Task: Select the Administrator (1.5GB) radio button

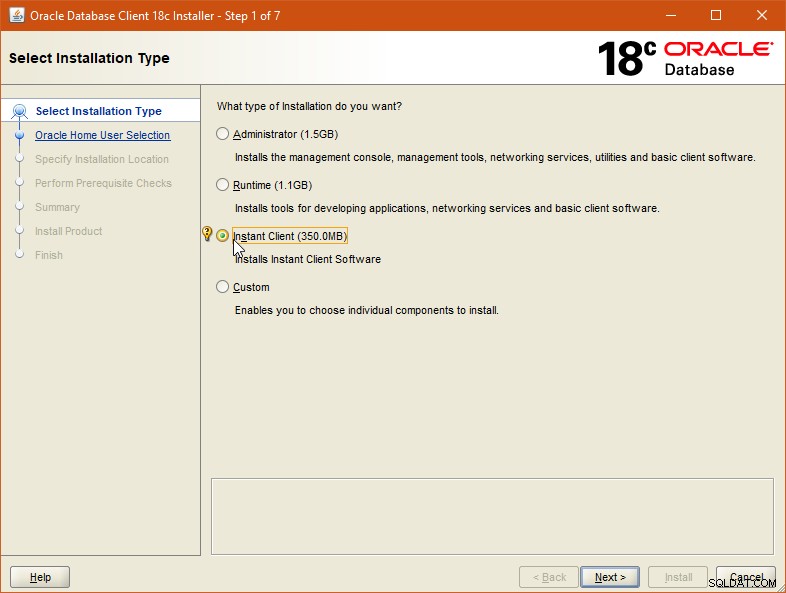Action: pos(222,134)
